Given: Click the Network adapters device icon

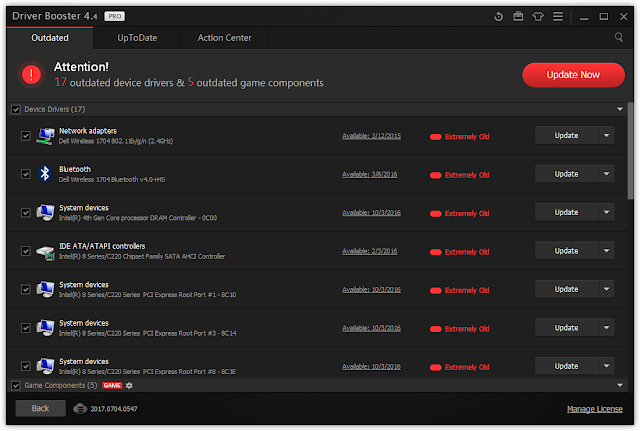Looking at the screenshot, I should coord(45,136).
